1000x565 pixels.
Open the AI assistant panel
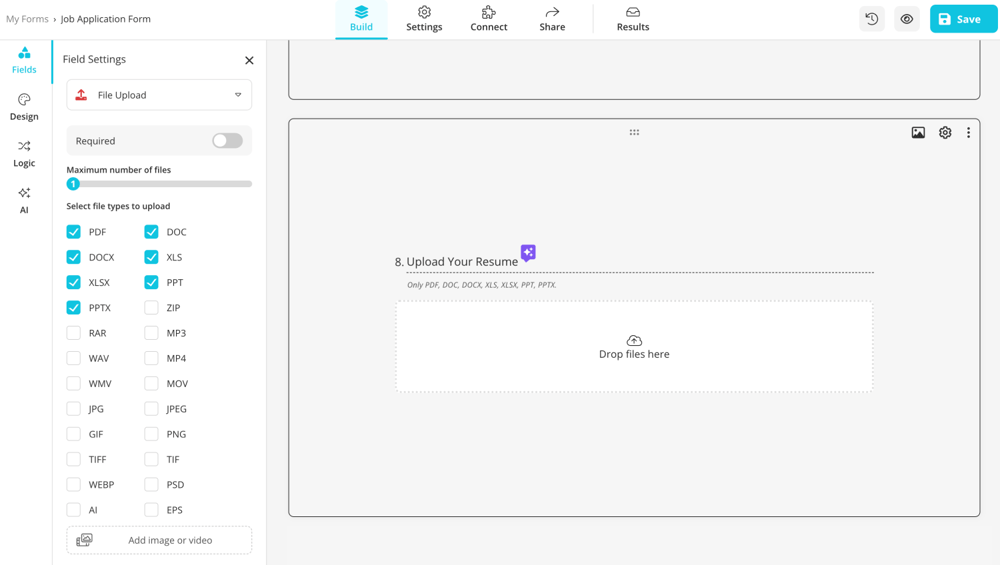(x=24, y=200)
